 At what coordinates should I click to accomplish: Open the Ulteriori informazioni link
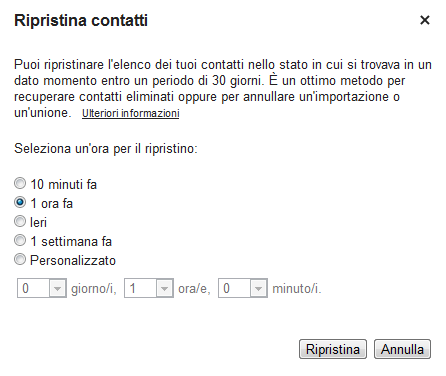(131, 113)
